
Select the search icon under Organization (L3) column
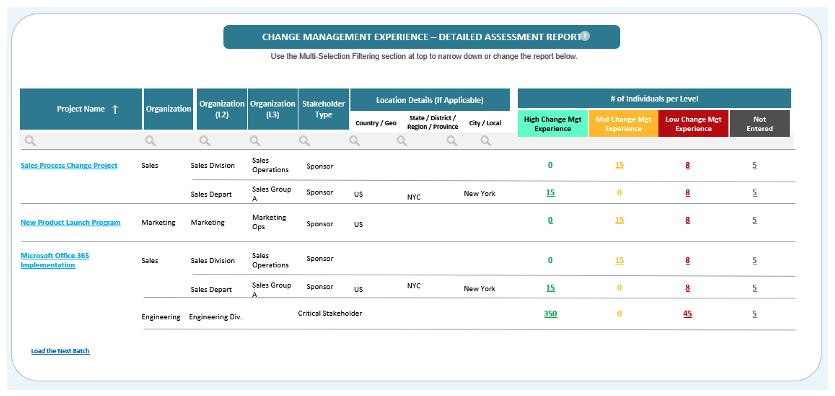(x=255, y=141)
